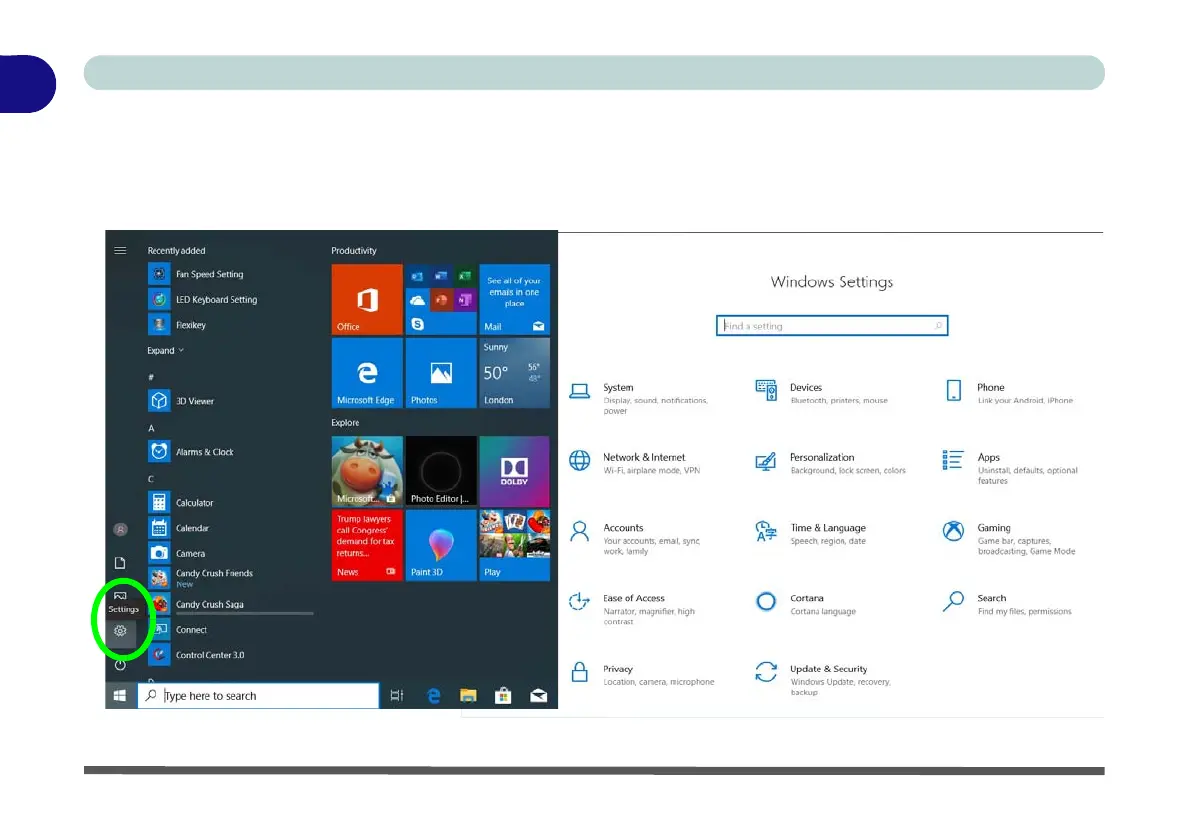Click the Find a setting field
The height and width of the screenshot is (838, 1190).
(x=832, y=326)
